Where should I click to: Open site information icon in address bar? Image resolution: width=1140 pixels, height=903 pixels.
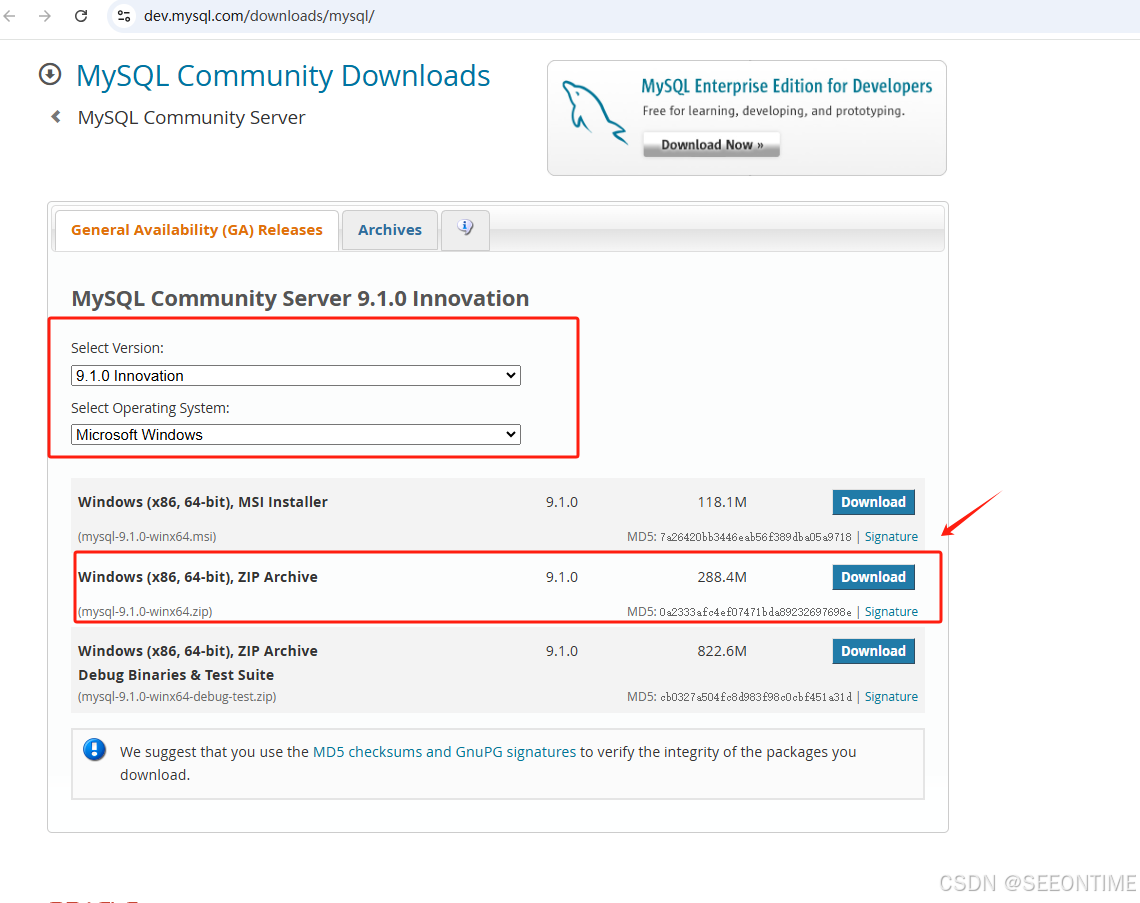124,16
